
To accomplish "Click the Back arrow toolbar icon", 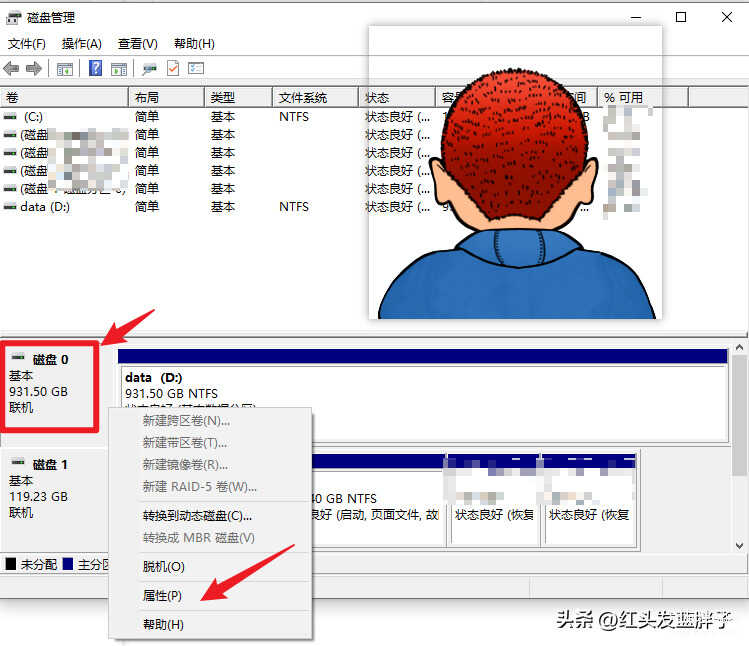I will pos(11,69).
